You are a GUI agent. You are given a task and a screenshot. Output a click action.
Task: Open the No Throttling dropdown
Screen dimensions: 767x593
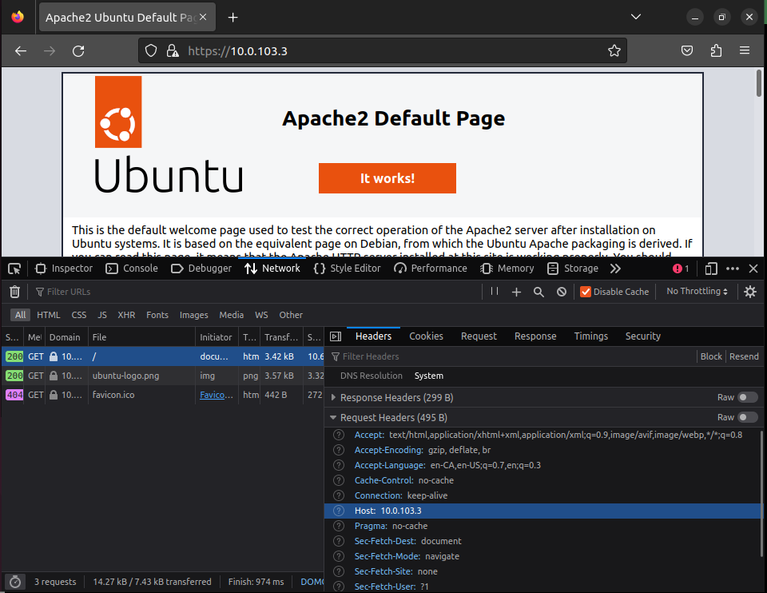click(698, 292)
